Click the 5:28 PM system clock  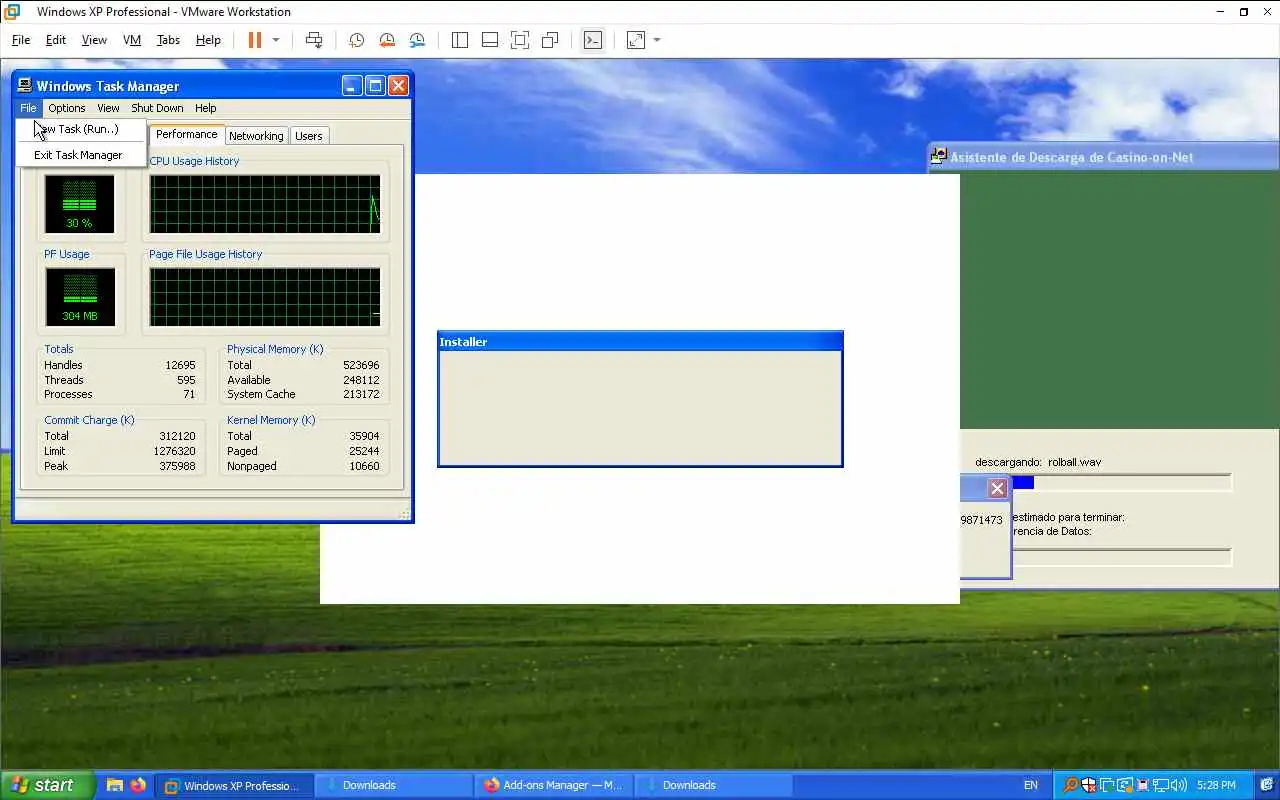[x=1216, y=785]
